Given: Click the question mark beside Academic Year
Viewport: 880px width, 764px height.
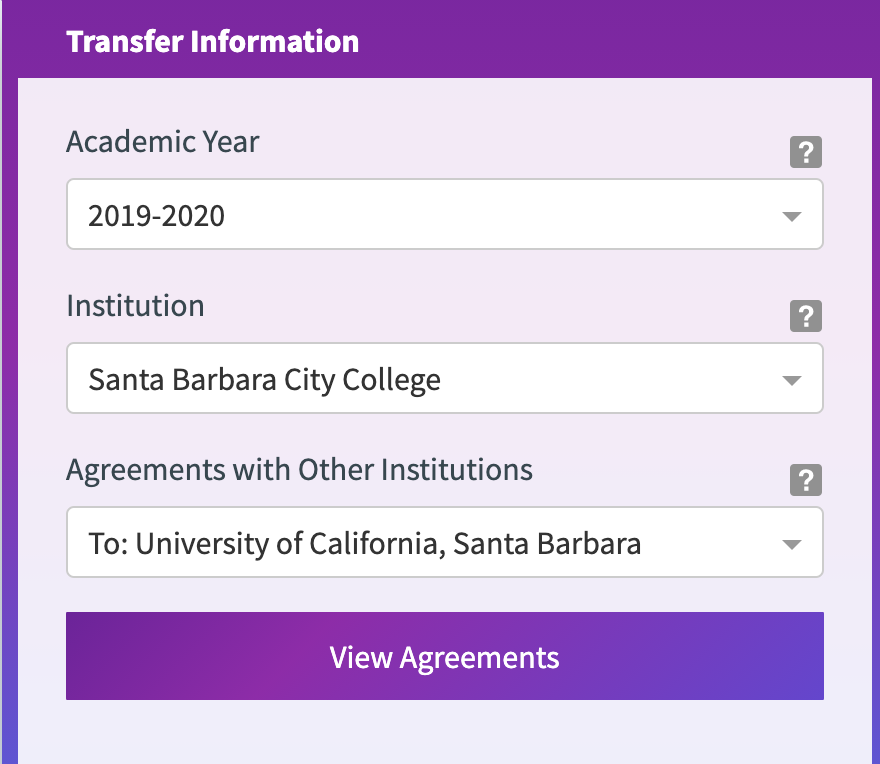Looking at the screenshot, I should 806,152.
